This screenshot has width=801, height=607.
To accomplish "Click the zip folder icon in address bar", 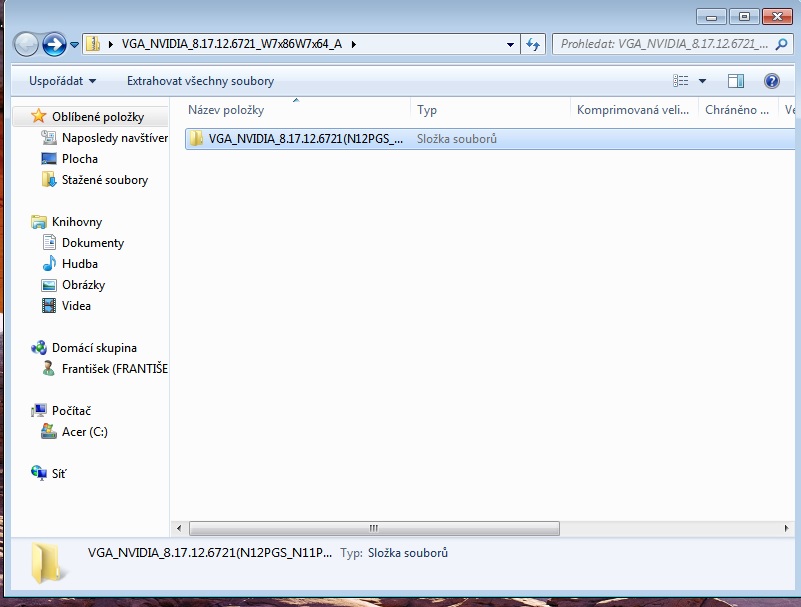I will (x=92, y=44).
